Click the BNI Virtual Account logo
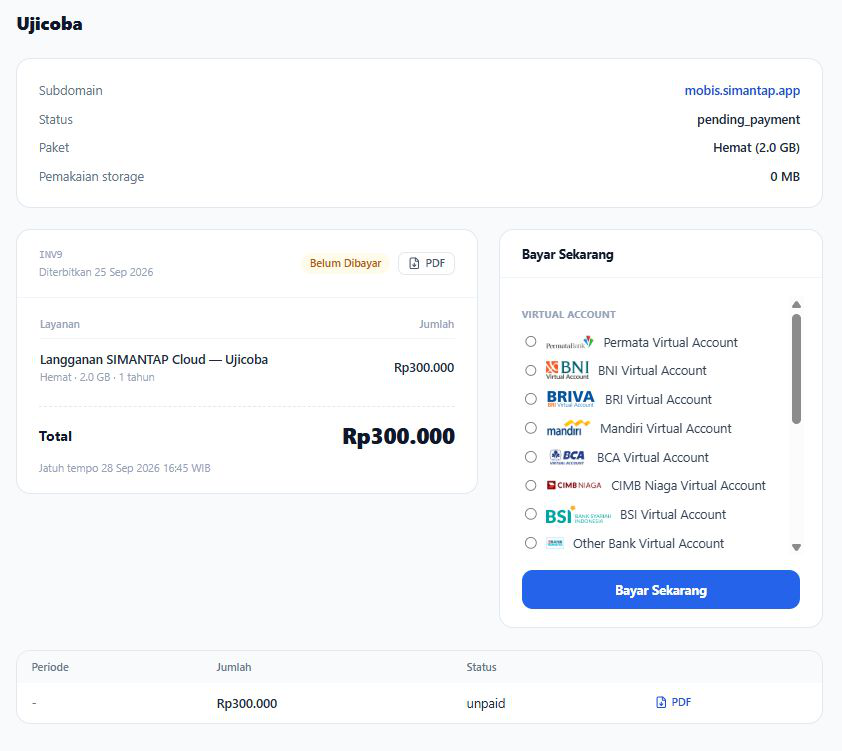The width and height of the screenshot is (842, 751). pos(567,370)
